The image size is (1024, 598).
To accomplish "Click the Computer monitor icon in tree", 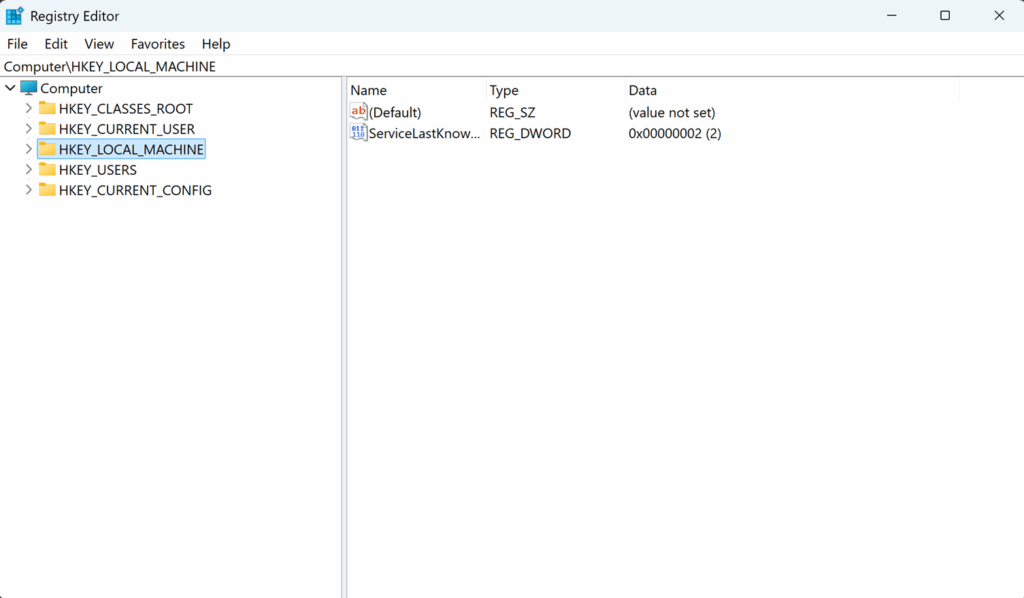I will click(29, 88).
